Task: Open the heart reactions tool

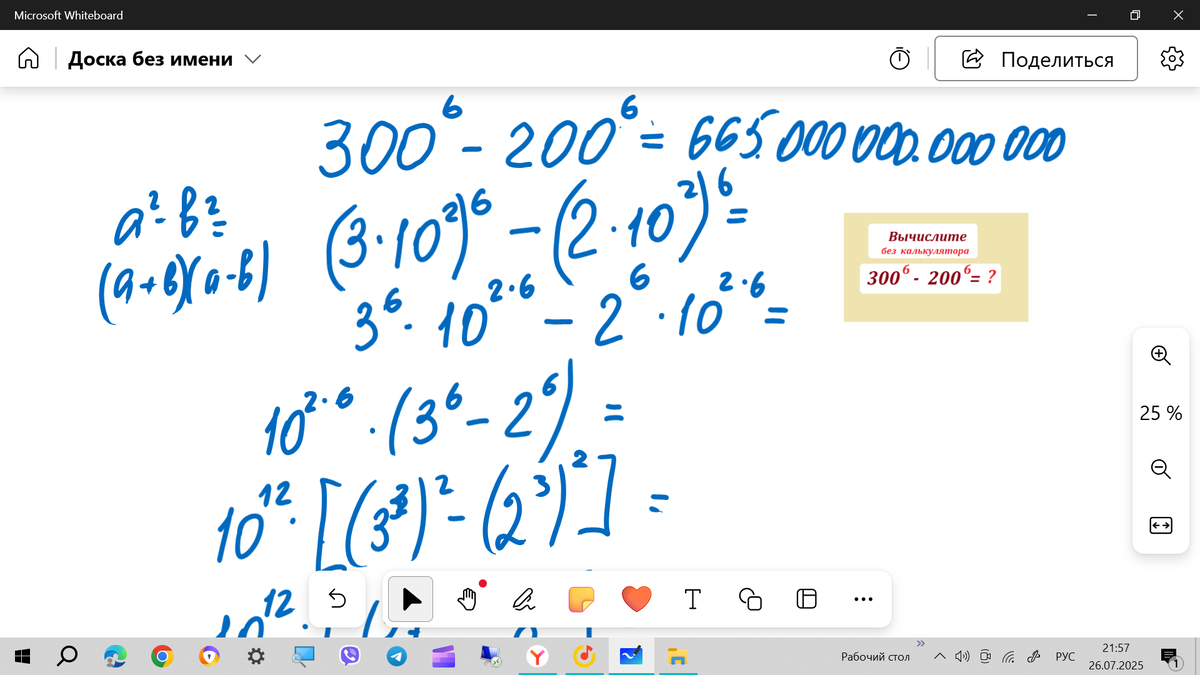Action: click(636, 599)
